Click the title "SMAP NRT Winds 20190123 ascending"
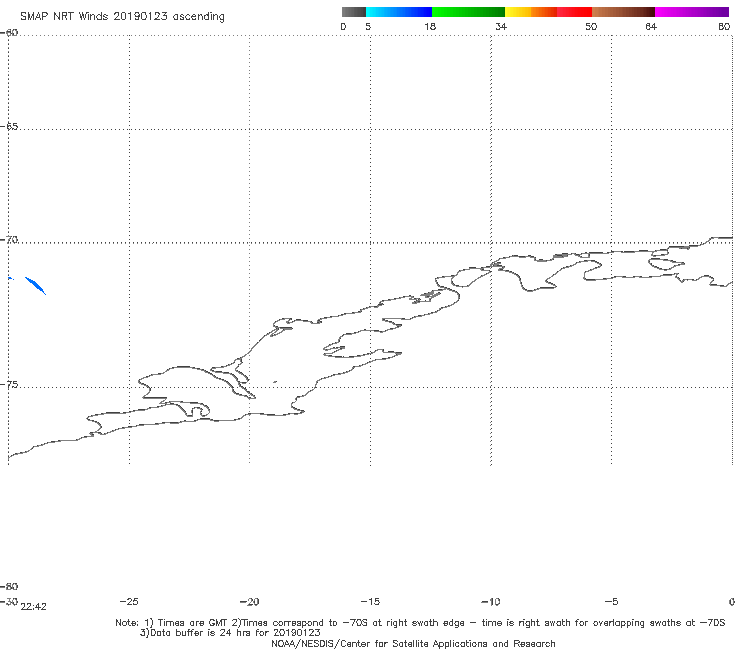Screen dimensions: 740x650 click(x=122, y=16)
